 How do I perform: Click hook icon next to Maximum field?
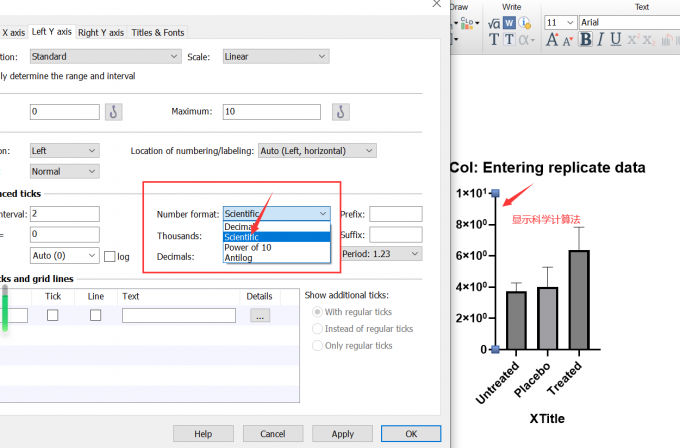(x=340, y=111)
